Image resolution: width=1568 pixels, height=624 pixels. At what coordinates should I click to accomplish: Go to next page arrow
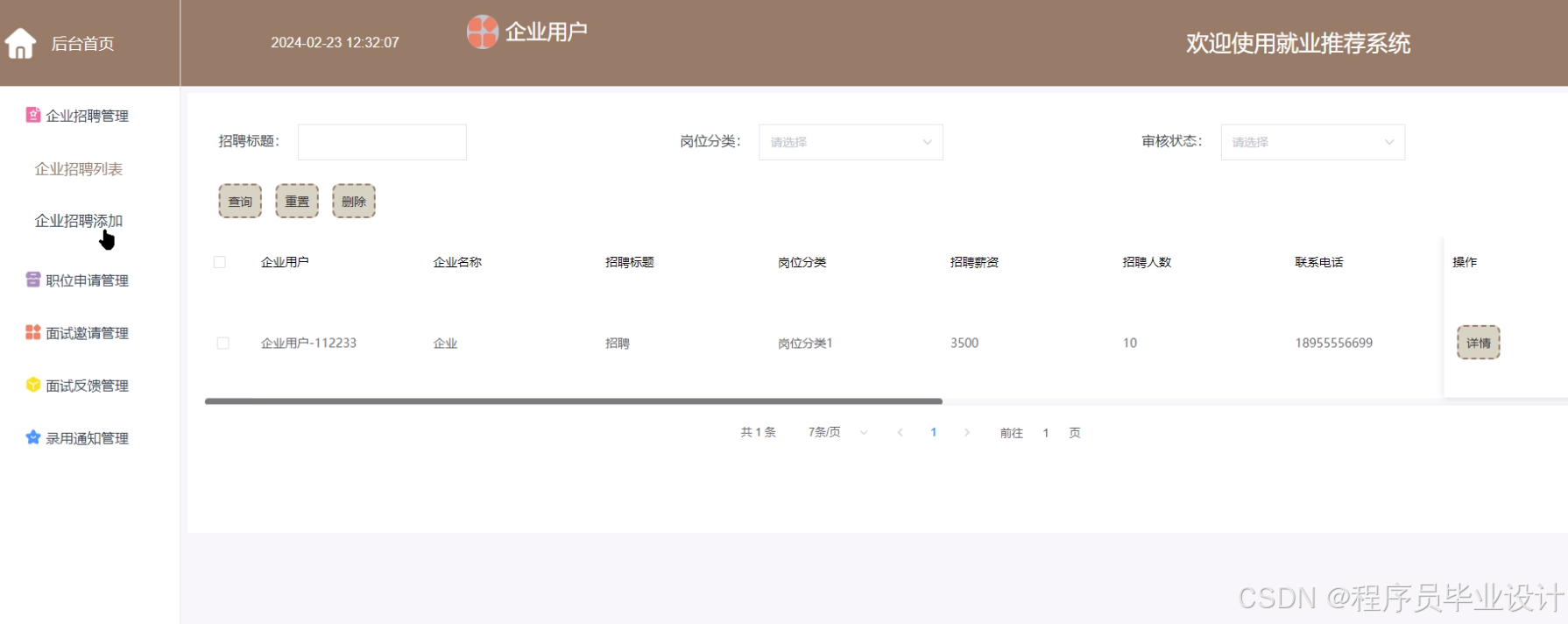click(x=967, y=432)
